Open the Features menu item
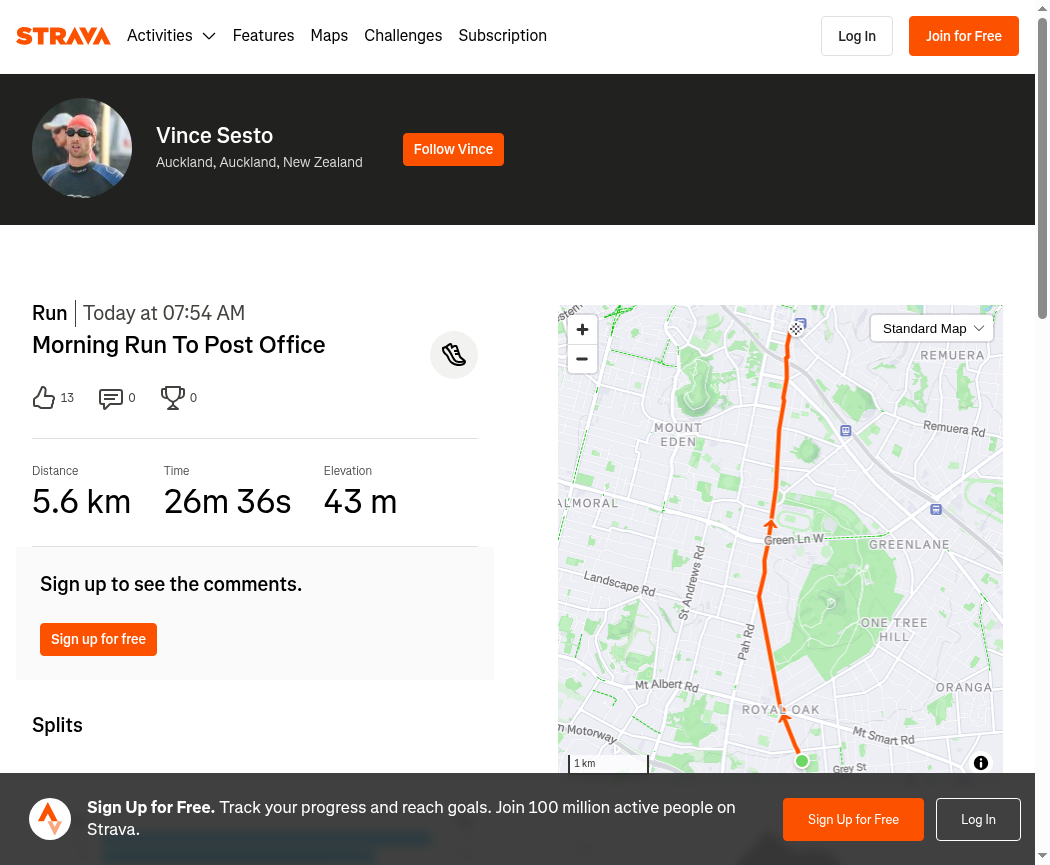This screenshot has height=865, width=1050. pyautogui.click(x=263, y=35)
